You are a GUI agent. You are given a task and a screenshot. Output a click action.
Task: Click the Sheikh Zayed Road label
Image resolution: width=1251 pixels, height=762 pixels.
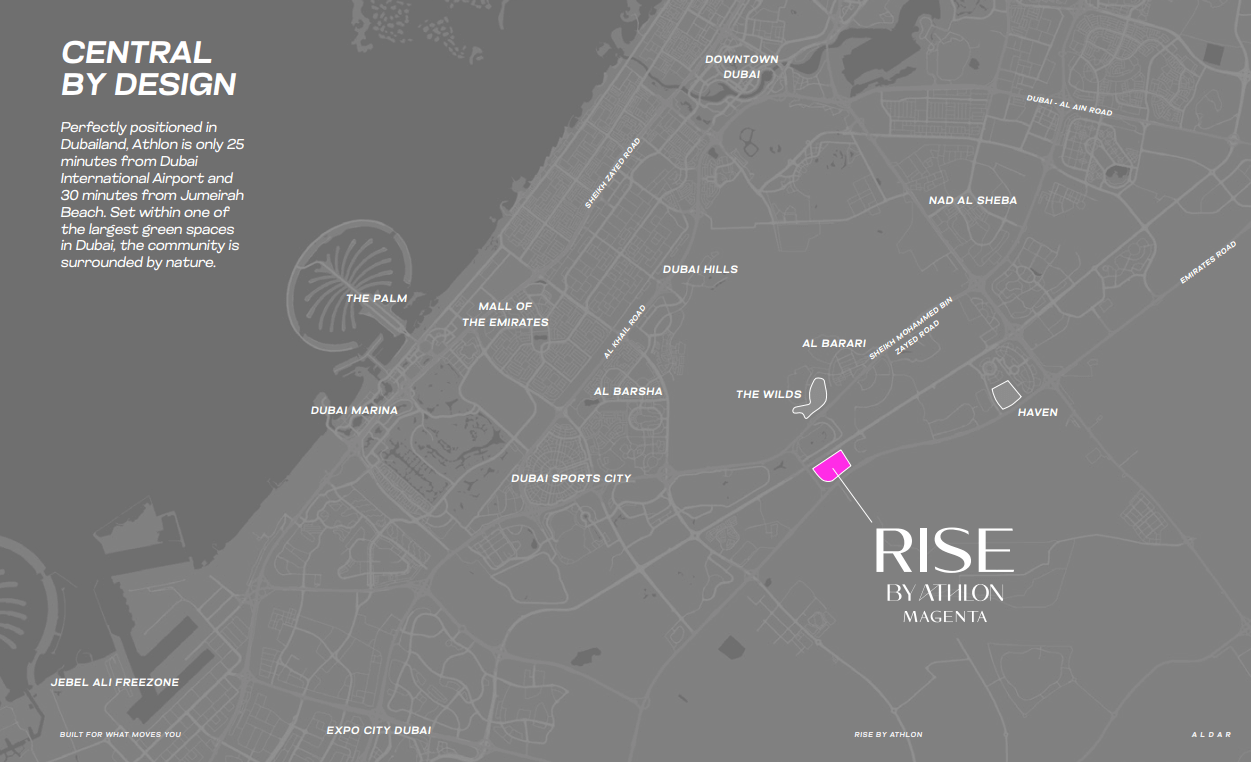click(612, 173)
